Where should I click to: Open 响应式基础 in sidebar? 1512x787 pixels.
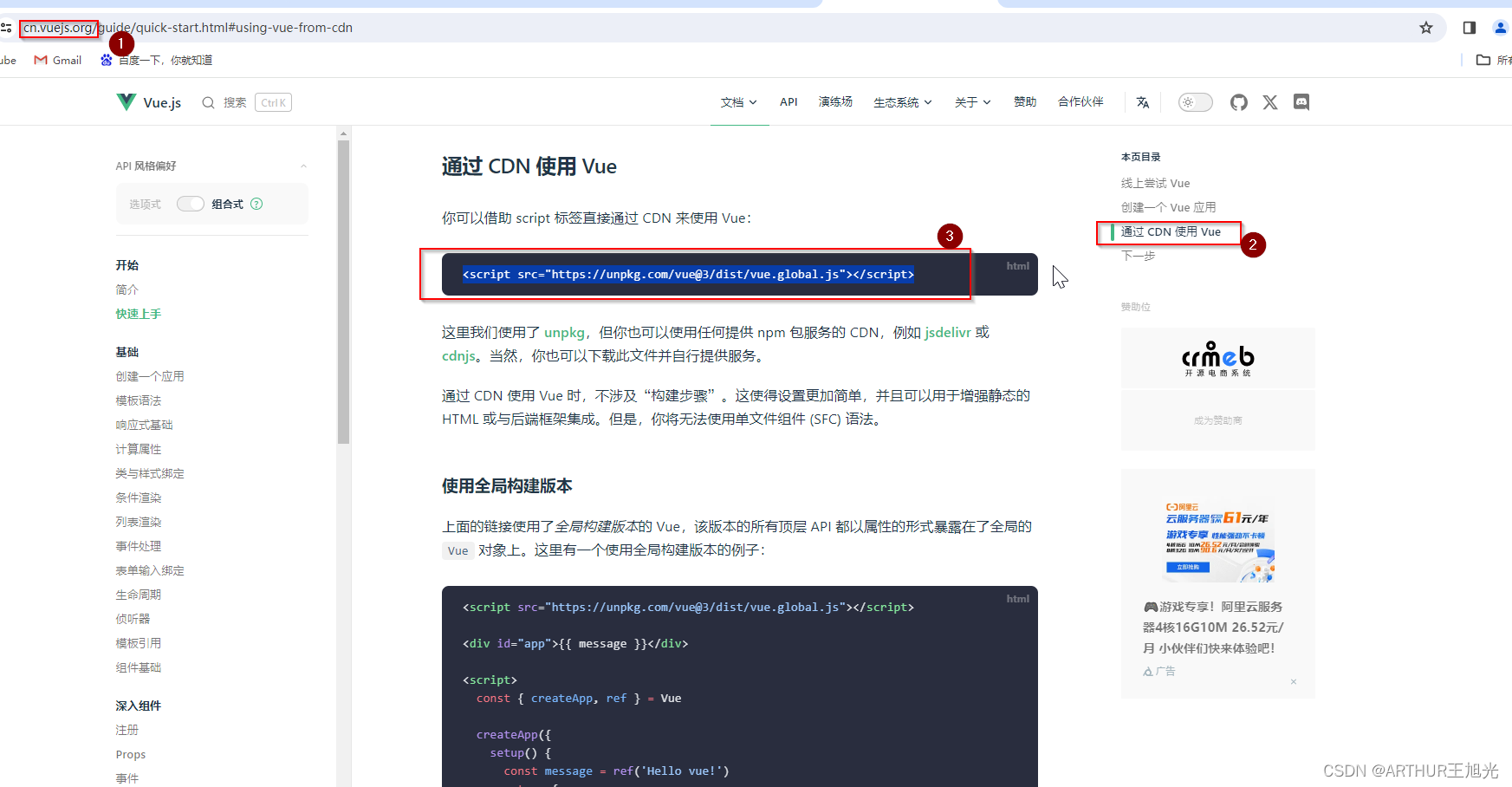[145, 425]
